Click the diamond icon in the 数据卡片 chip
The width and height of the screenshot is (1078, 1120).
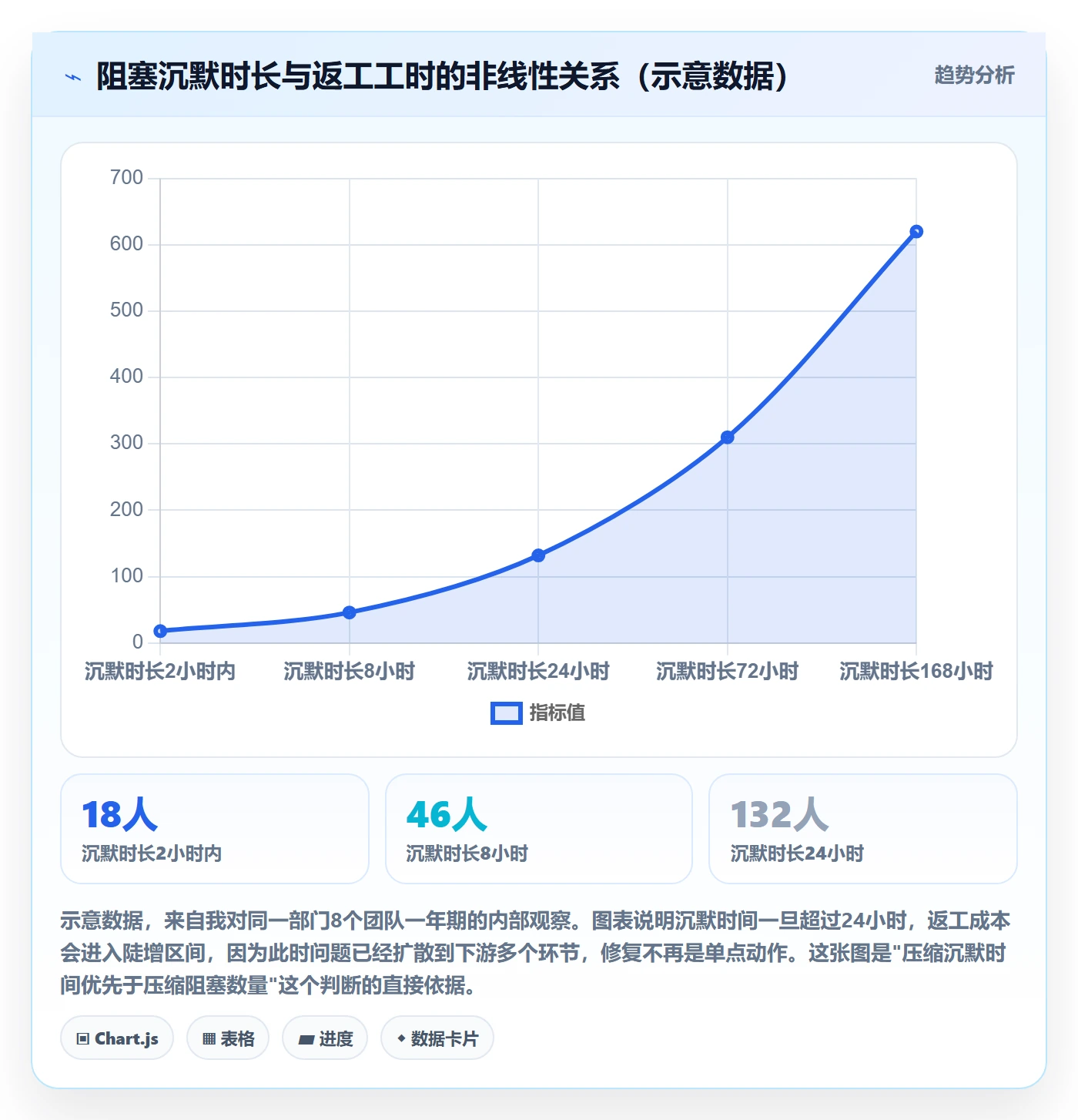coord(401,1039)
